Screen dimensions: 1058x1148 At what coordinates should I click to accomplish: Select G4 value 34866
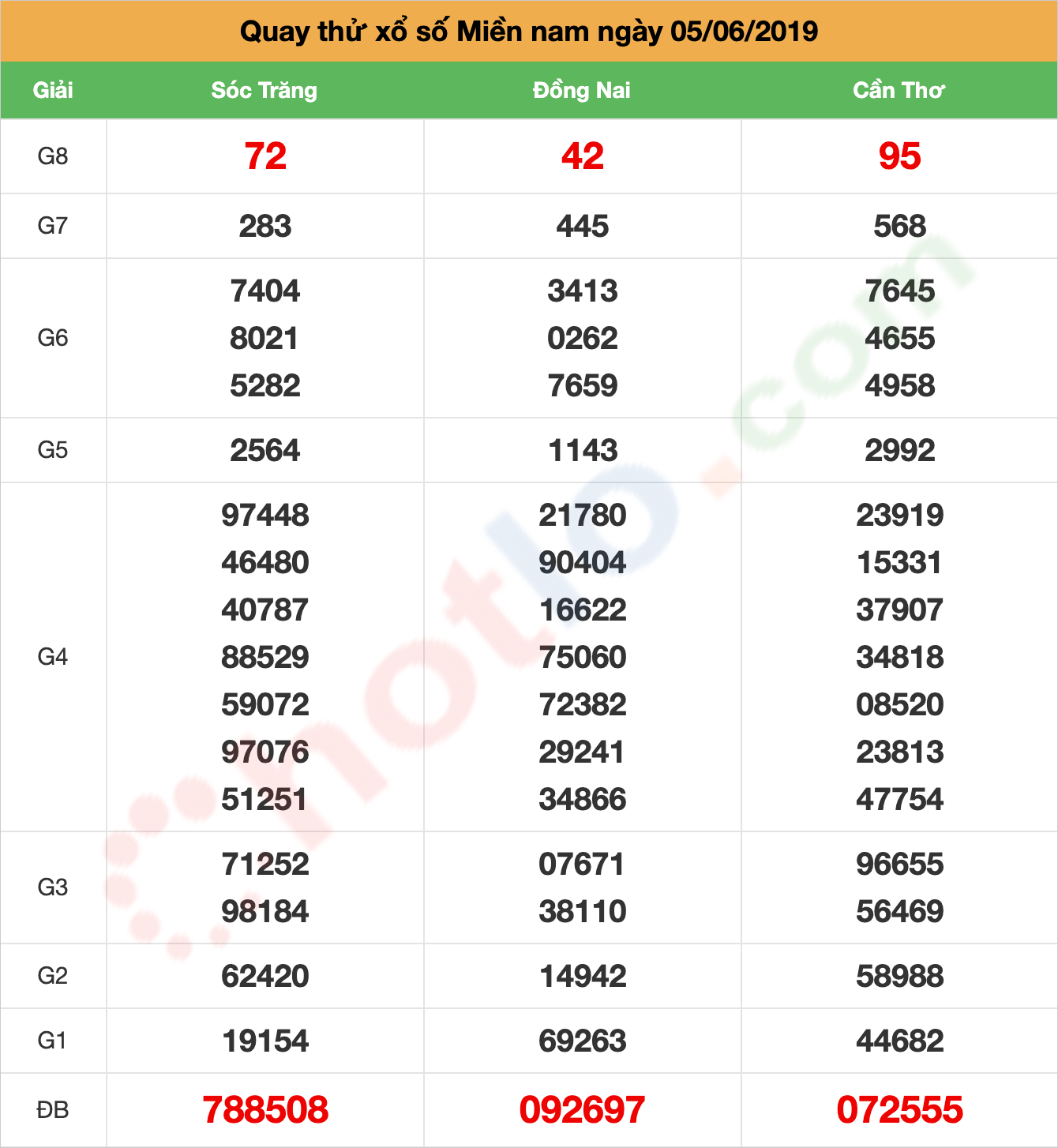point(583,800)
